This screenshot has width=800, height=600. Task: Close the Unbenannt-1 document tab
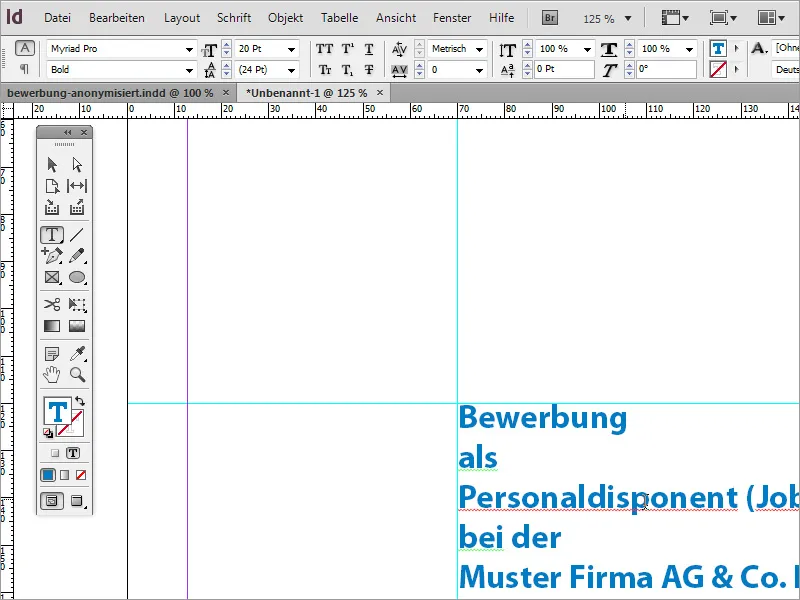pos(380,93)
